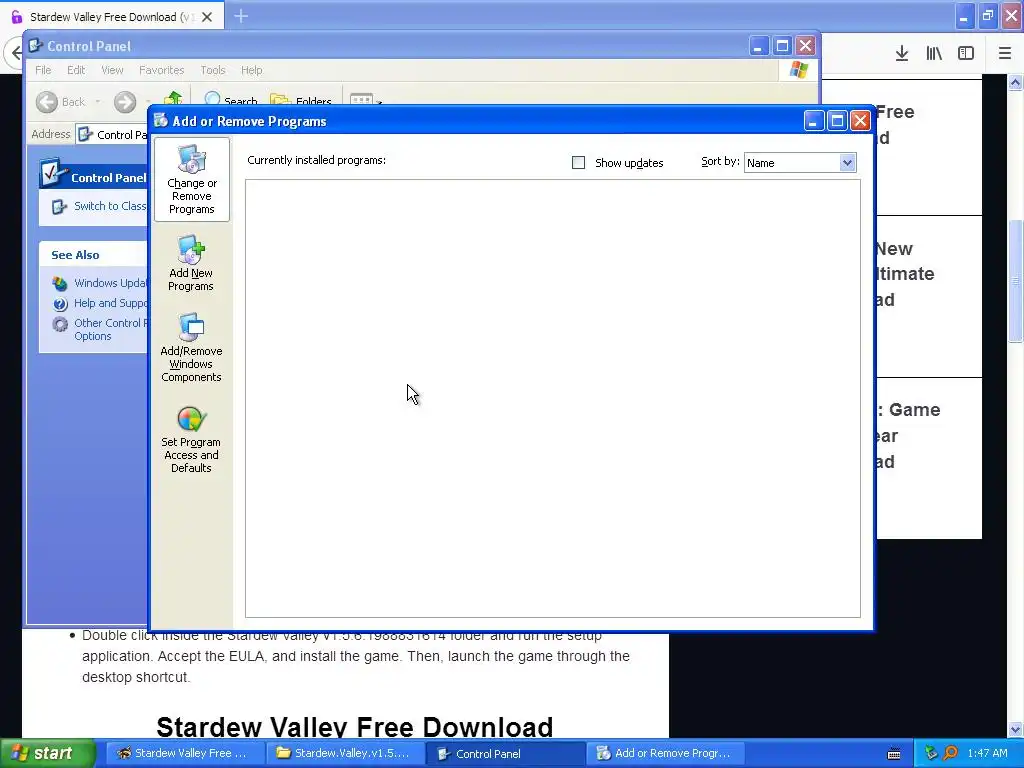The width and height of the screenshot is (1024, 768).
Task: Click the on-screen keyboard tray icon
Action: pyautogui.click(x=894, y=754)
